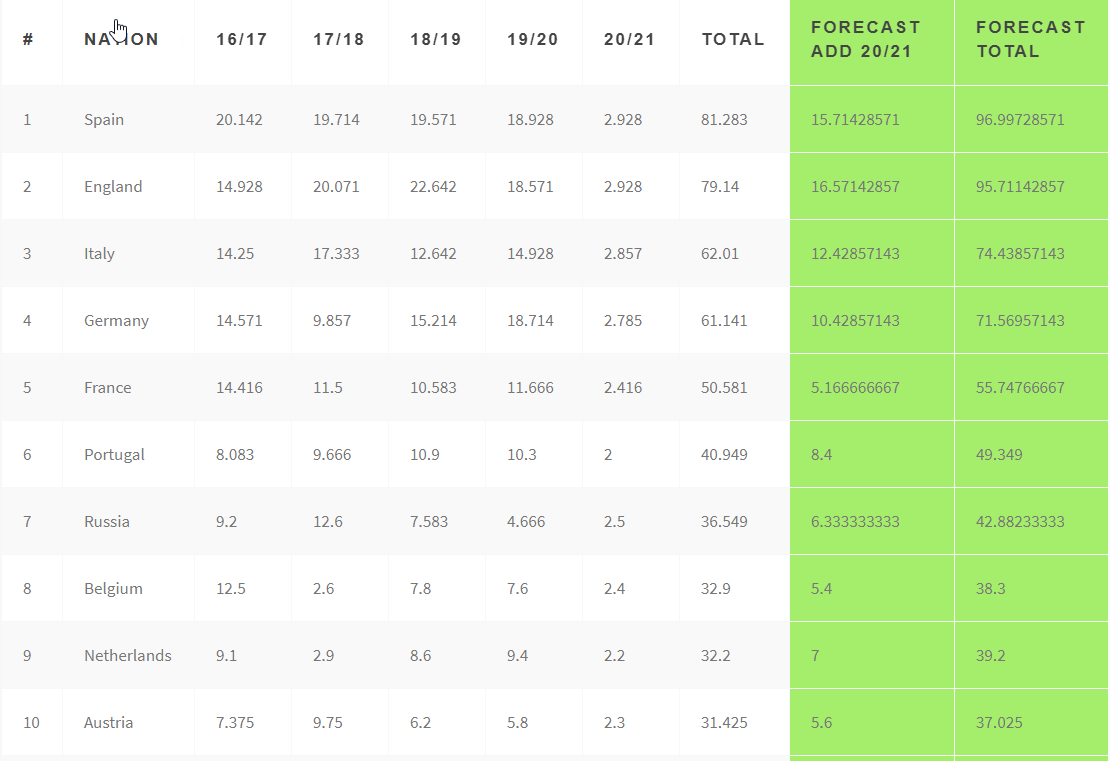Screen dimensions: 1110x761
Task: Click the 18/19 column header
Action: pos(435,39)
